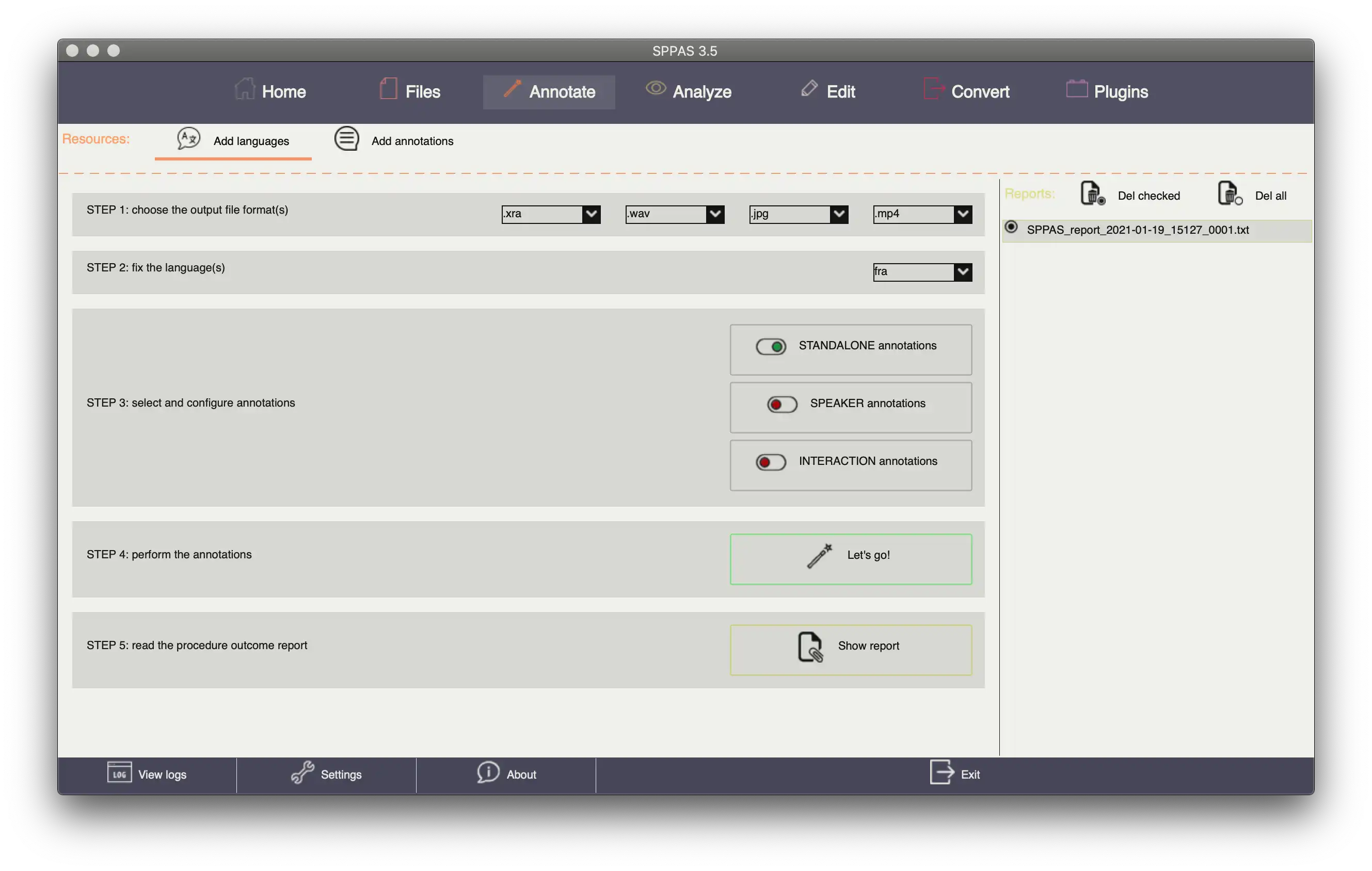Click the Show report button
This screenshot has height=871, width=1372.
click(x=851, y=650)
